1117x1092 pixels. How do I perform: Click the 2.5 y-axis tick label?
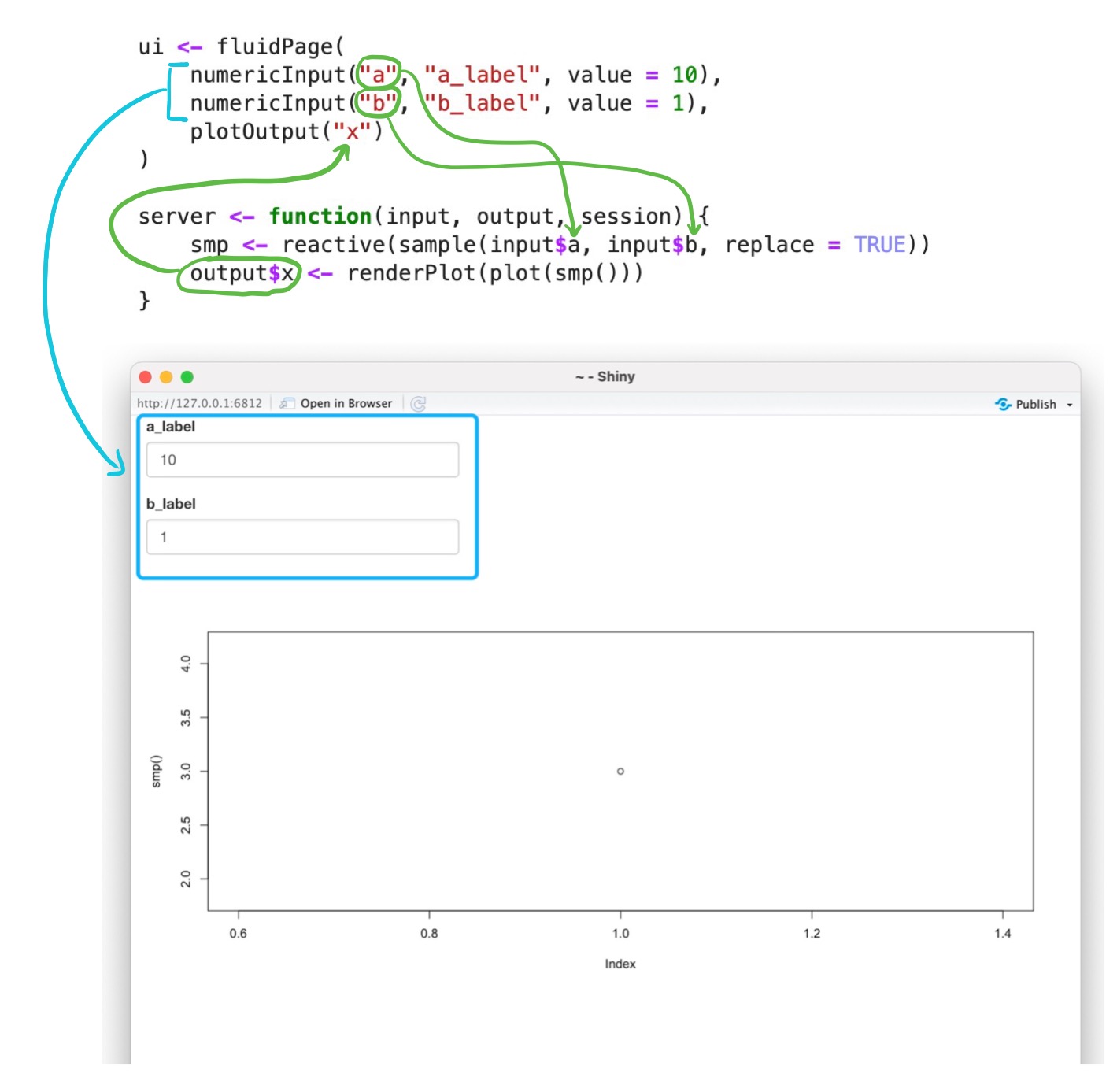coord(186,825)
